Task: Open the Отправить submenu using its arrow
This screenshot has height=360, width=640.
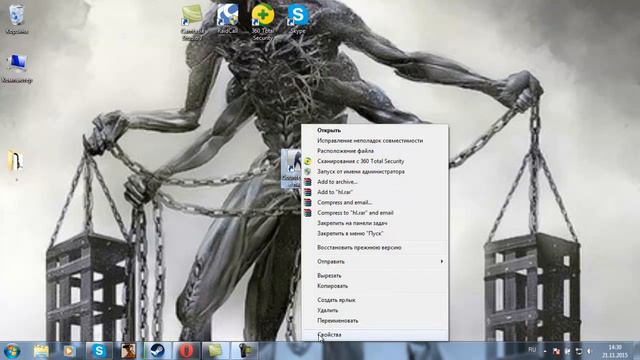Action: 442,261
